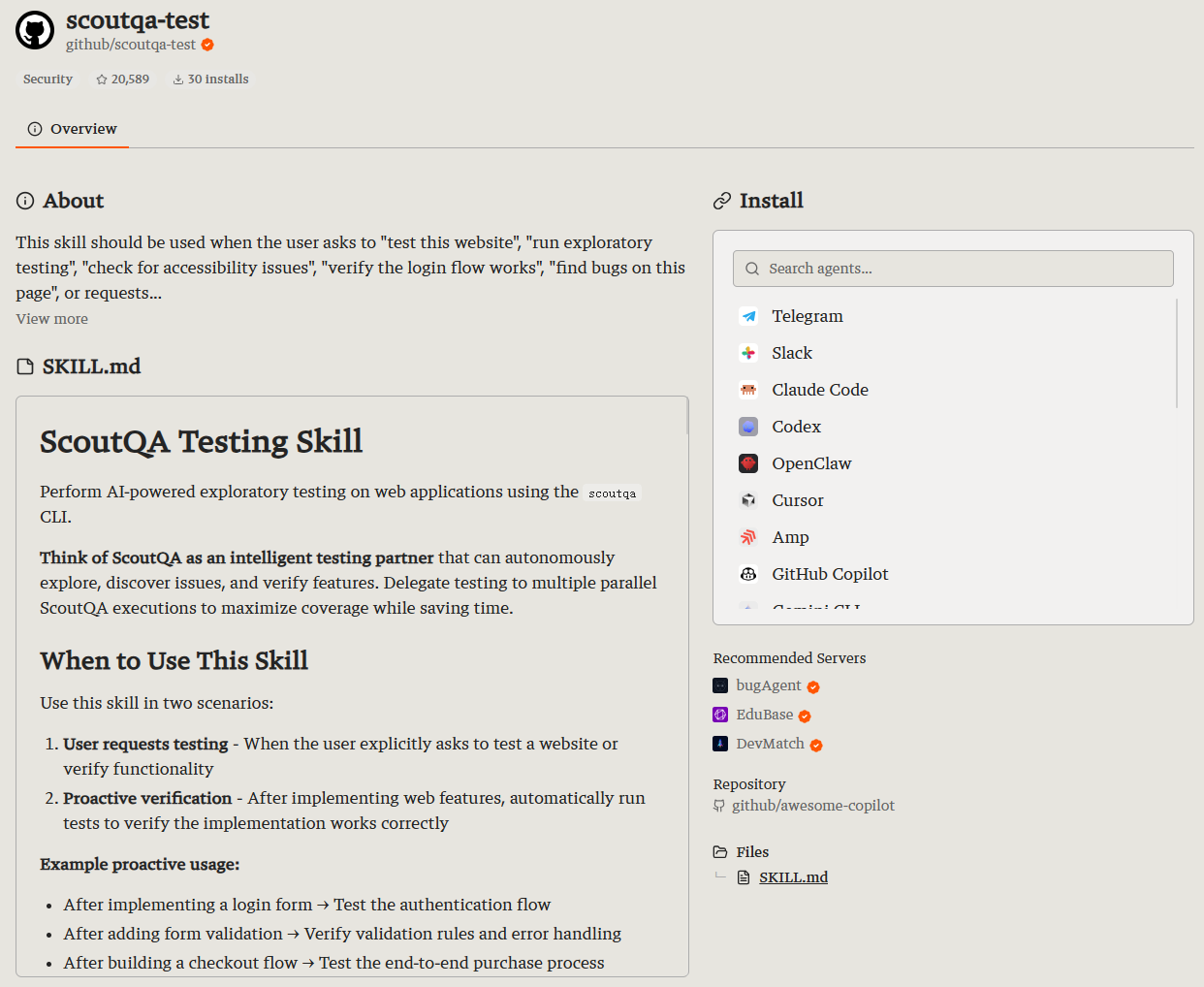Click the download icon beside 30 installs
The width and height of the screenshot is (1204, 987).
[178, 80]
